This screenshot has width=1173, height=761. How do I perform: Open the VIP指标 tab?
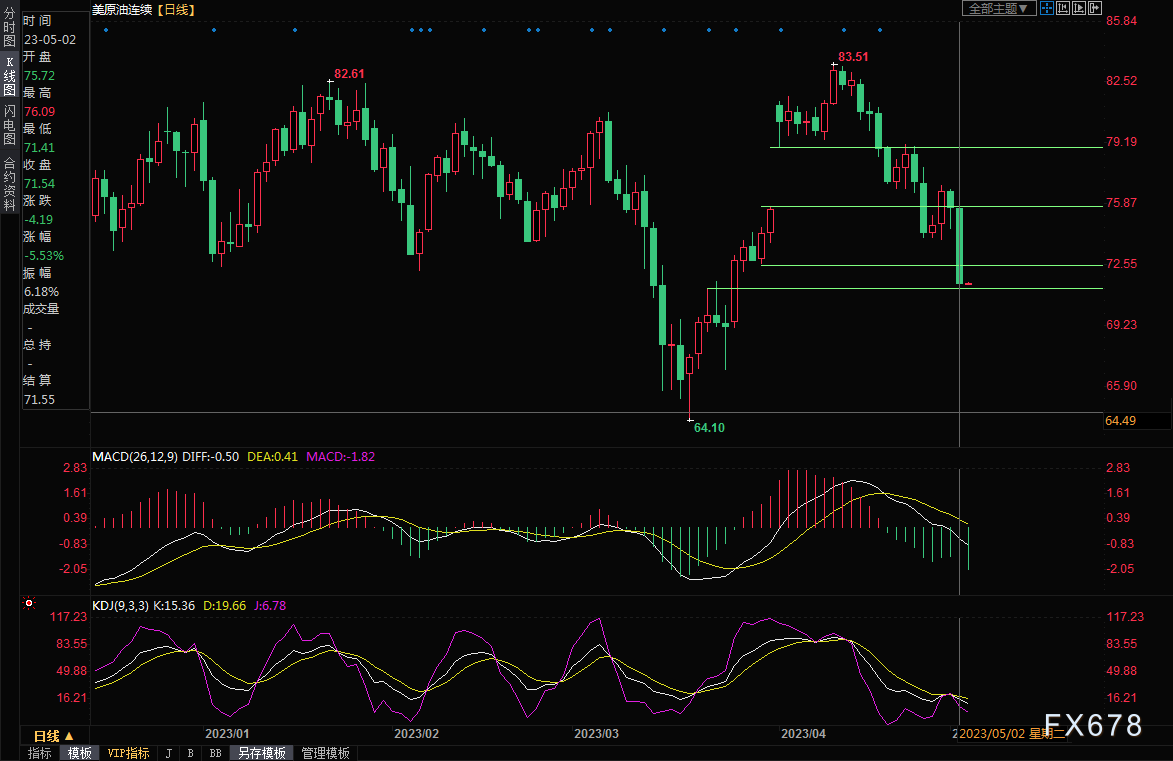128,753
